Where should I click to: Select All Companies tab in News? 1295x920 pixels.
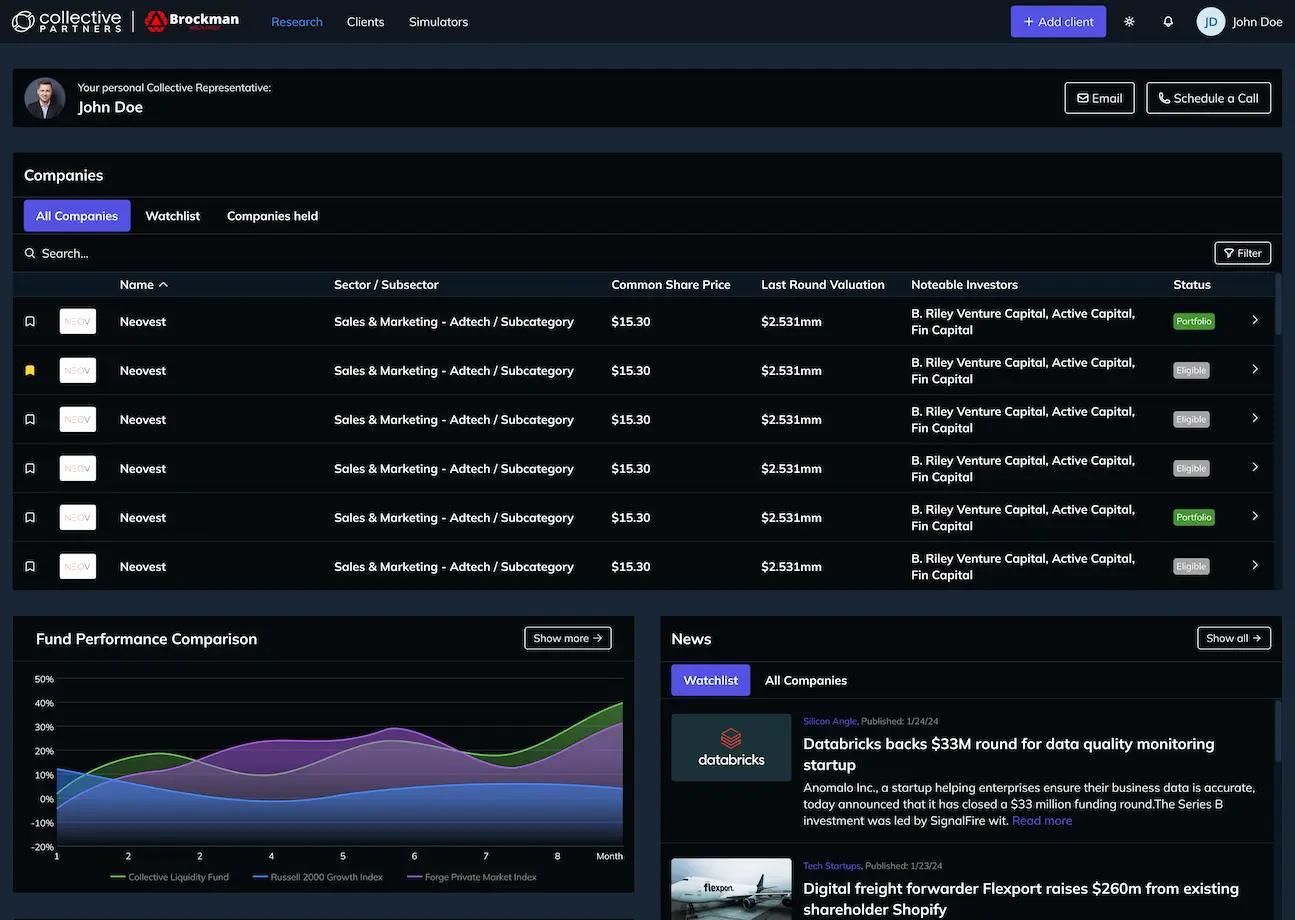coord(806,680)
